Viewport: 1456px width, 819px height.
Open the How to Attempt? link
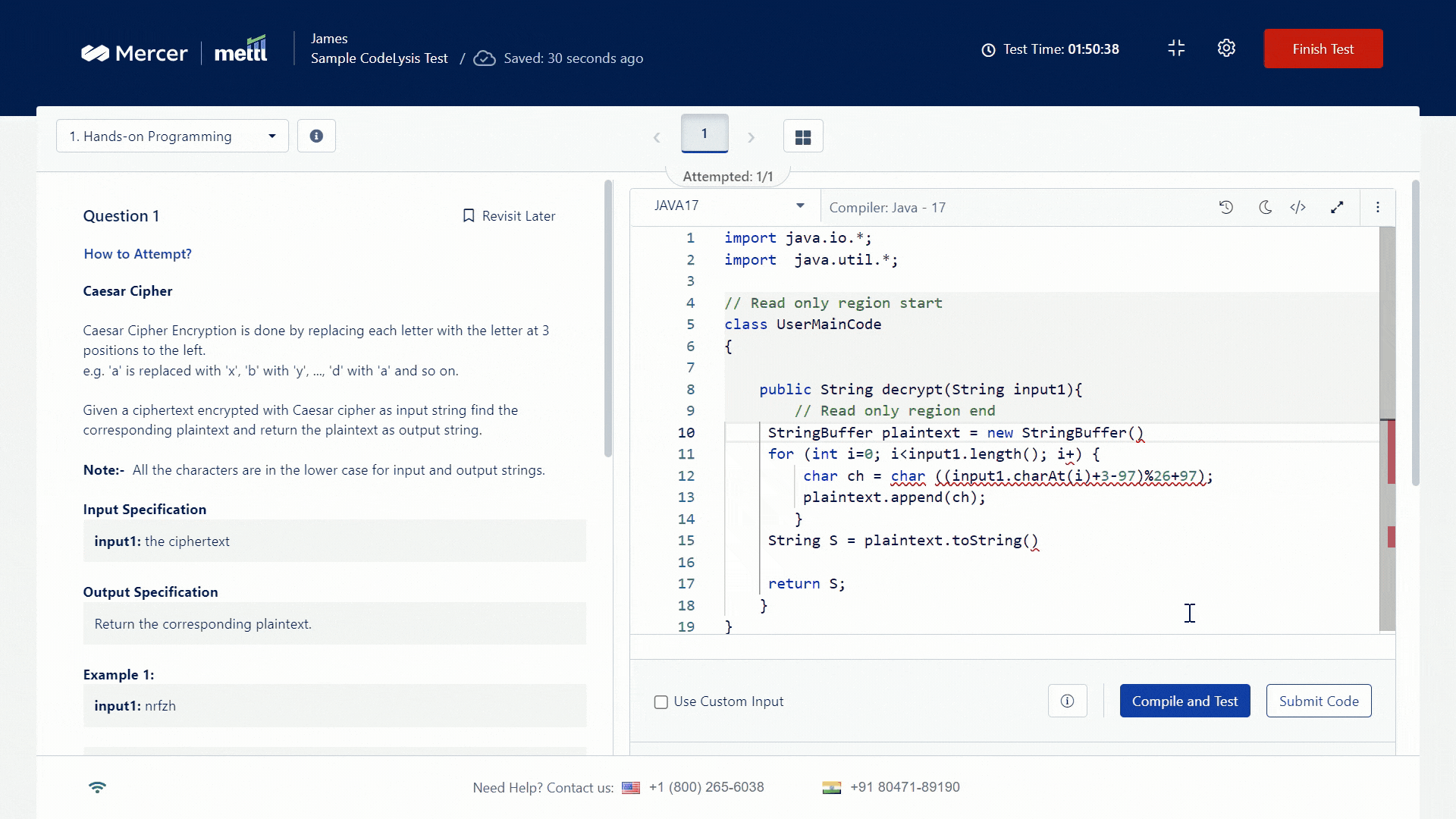click(137, 254)
